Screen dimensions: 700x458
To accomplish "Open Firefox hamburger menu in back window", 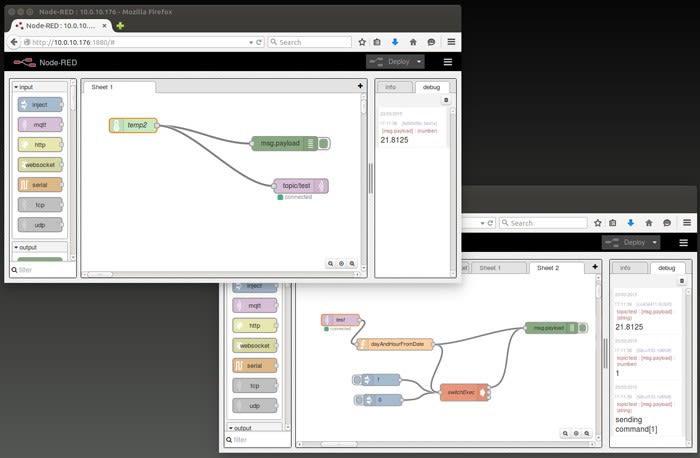I will [687, 222].
